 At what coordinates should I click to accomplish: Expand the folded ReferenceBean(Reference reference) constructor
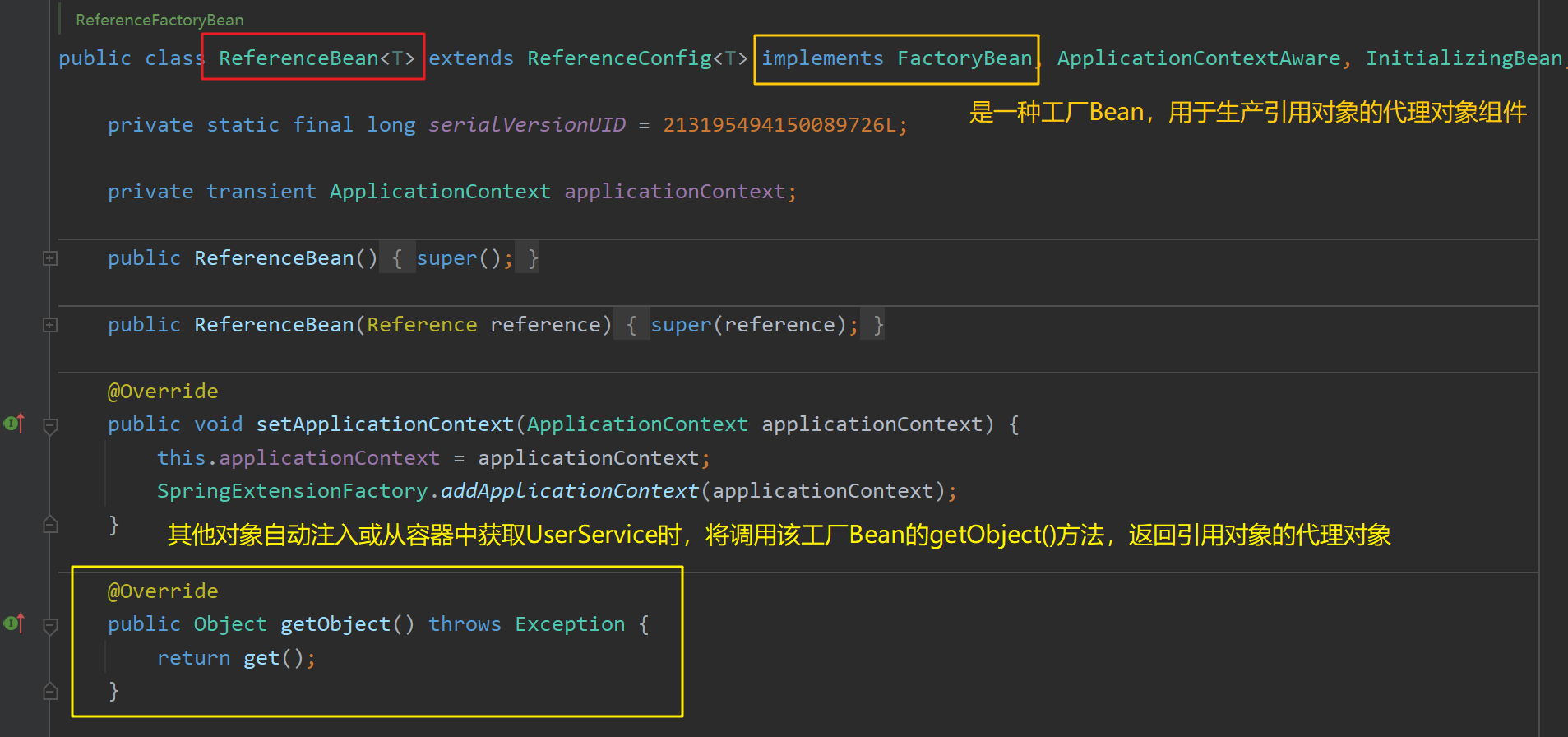click(50, 325)
